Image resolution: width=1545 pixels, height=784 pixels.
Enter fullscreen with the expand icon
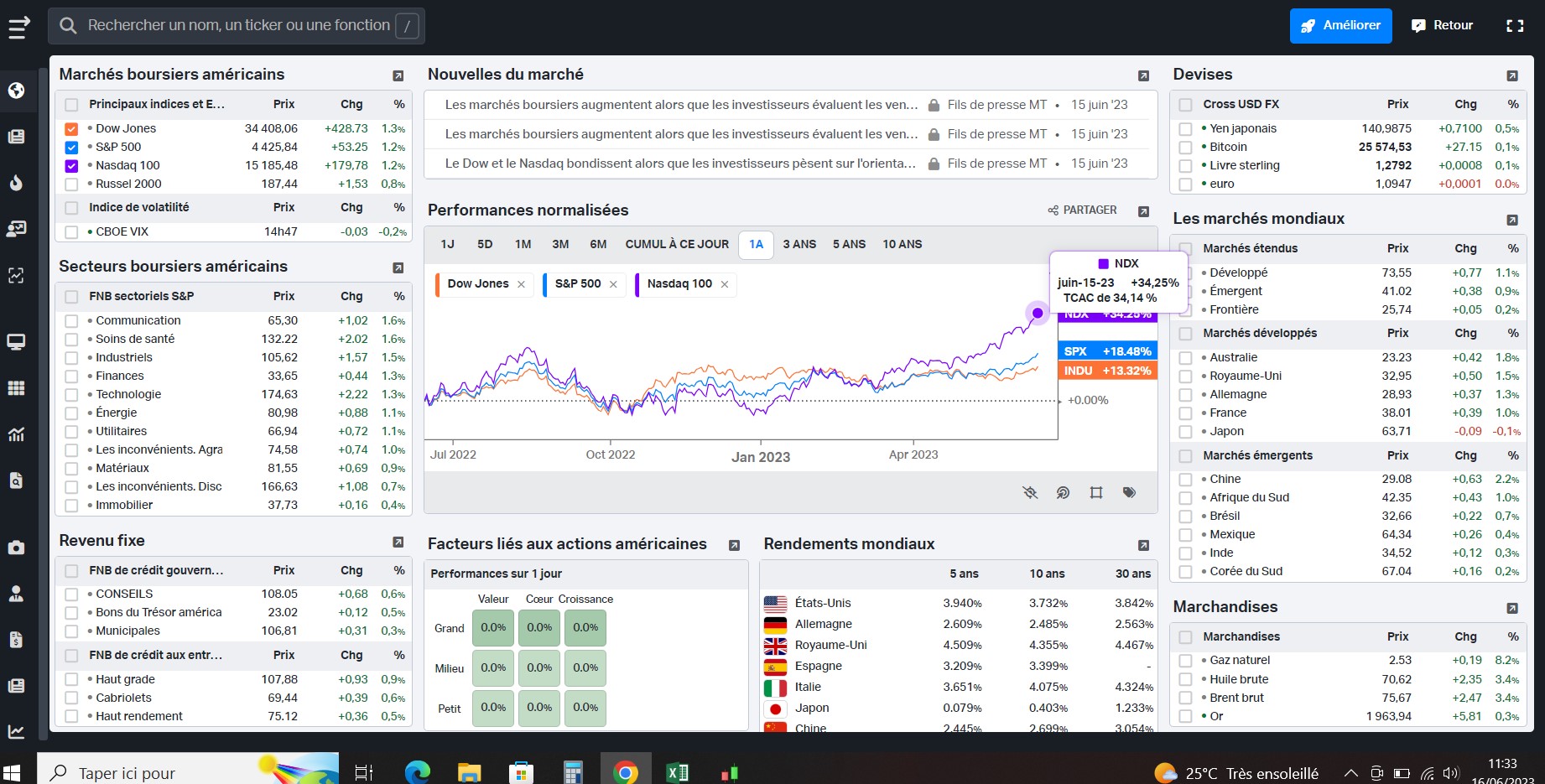[1515, 26]
